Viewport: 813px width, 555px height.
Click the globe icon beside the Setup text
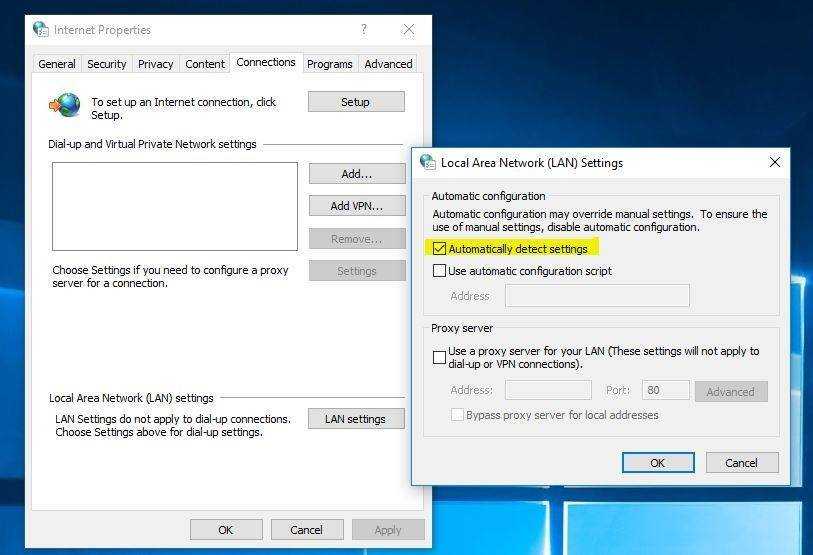(x=66, y=106)
